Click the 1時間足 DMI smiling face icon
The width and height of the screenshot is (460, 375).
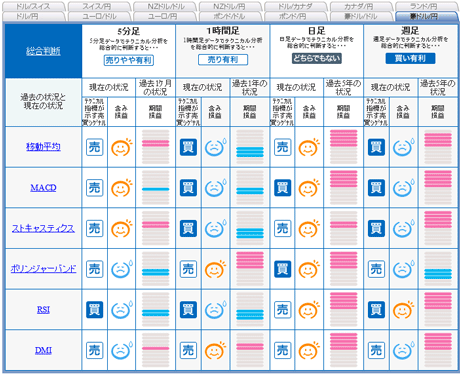pos(215,351)
